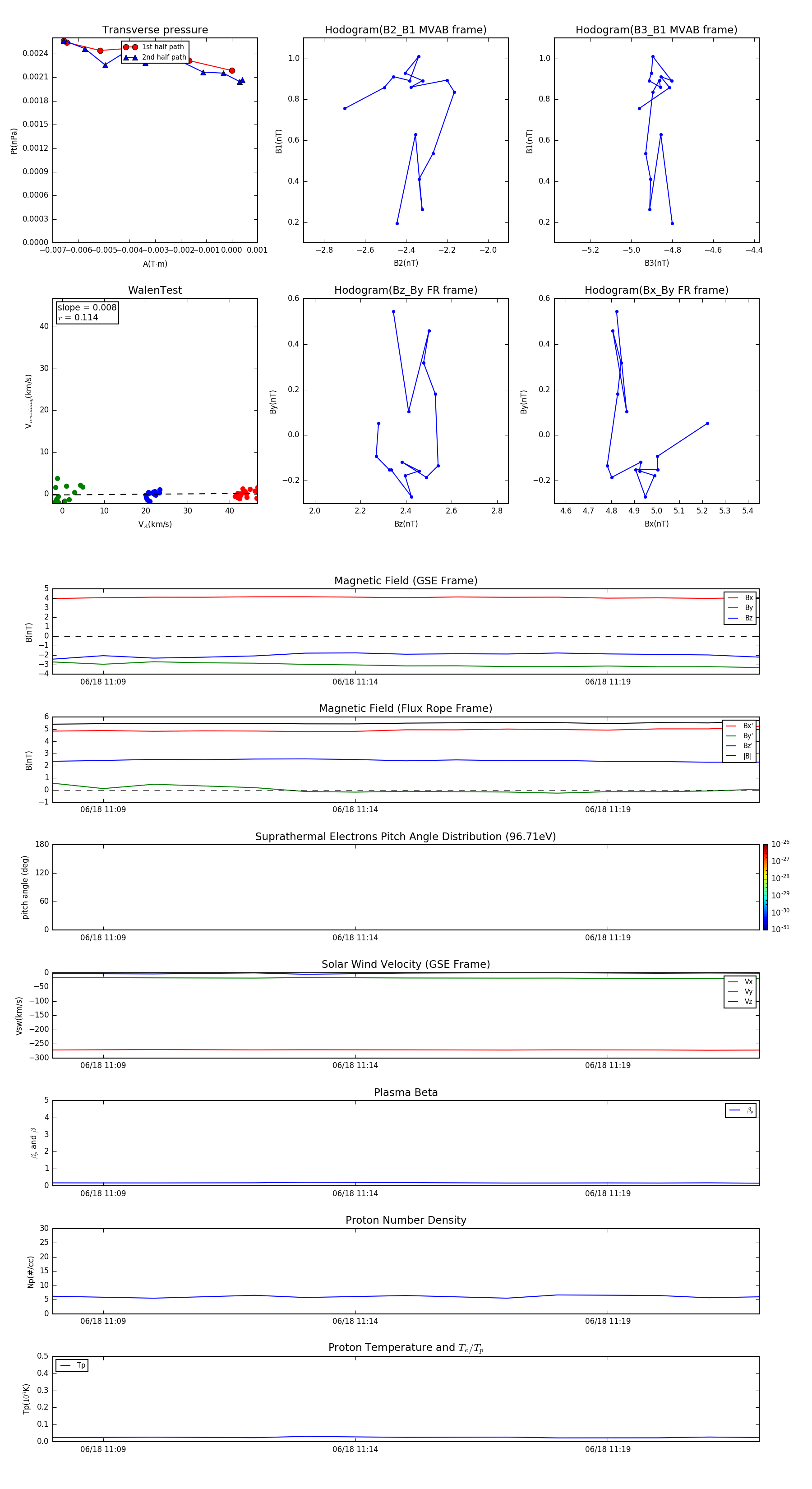Click the 'Tp' legend entry in temperature plot
The width and height of the screenshot is (812, 1489).
72,1365
